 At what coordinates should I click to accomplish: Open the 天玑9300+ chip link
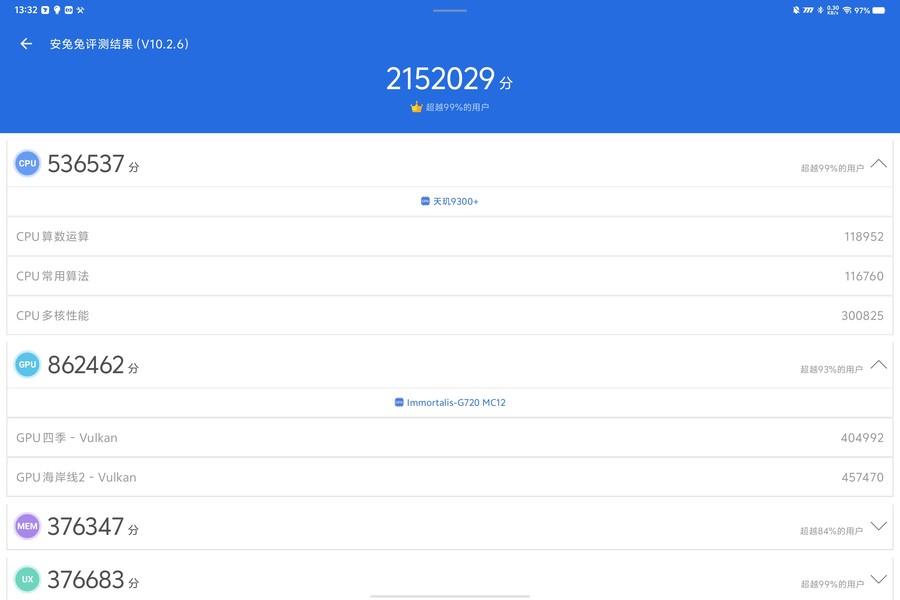coord(450,201)
